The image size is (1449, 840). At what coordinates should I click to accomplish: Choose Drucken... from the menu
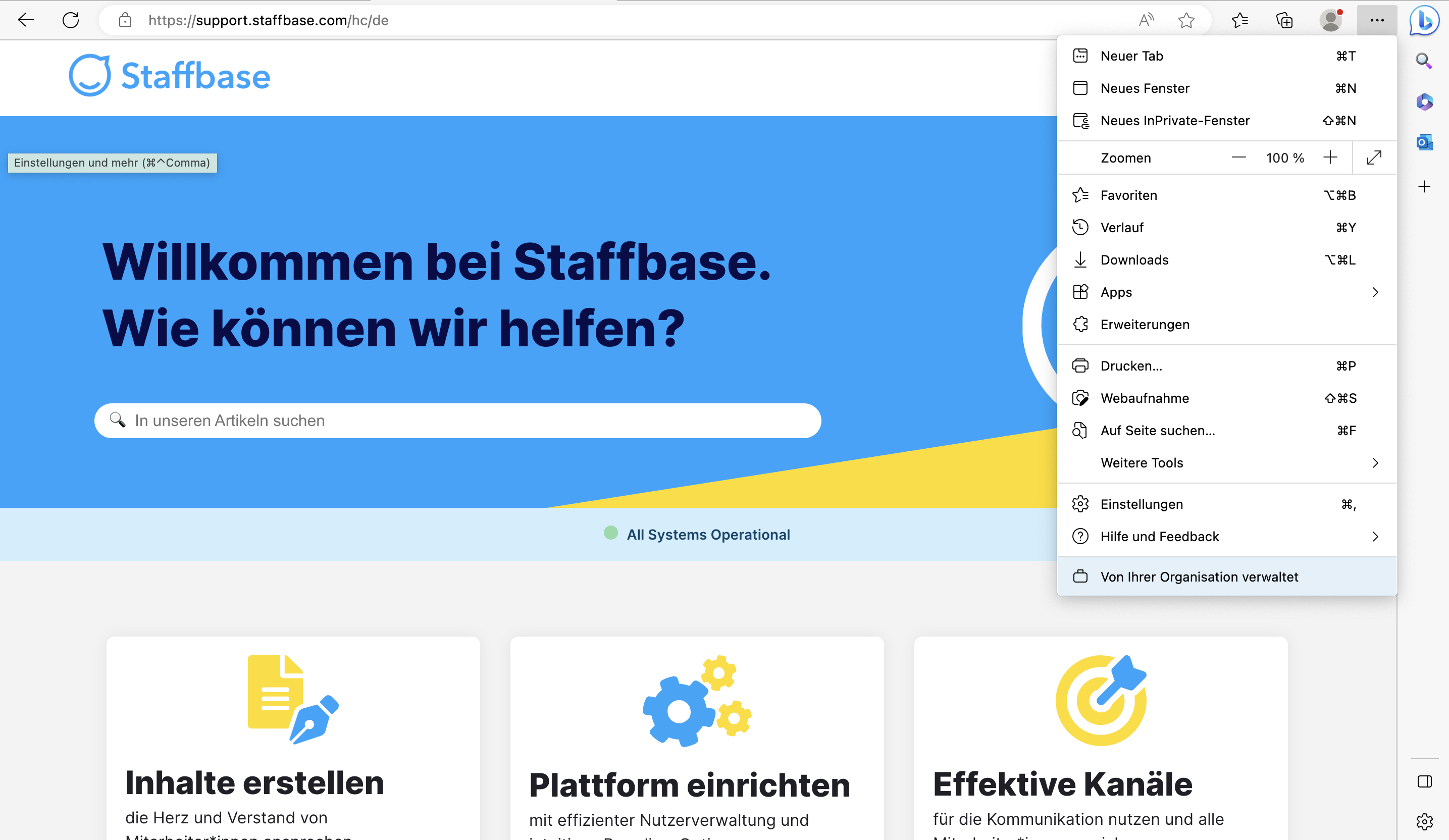coord(1227,365)
